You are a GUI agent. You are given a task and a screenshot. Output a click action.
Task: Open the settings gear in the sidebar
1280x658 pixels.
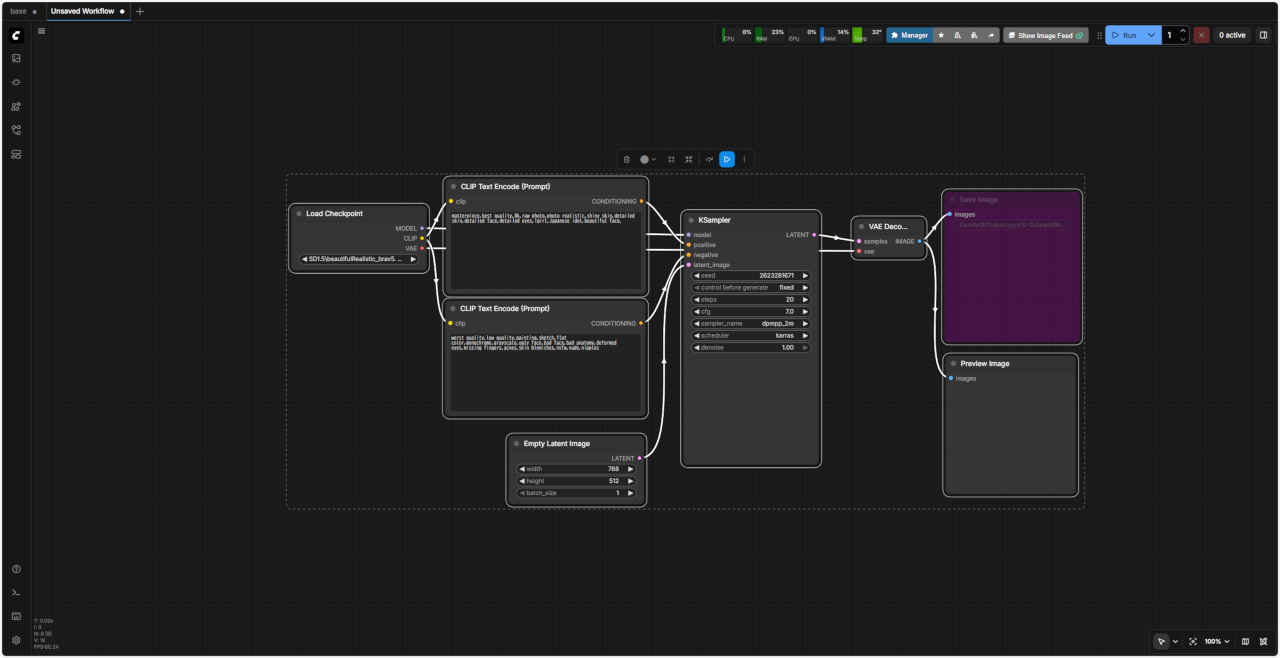click(16, 640)
